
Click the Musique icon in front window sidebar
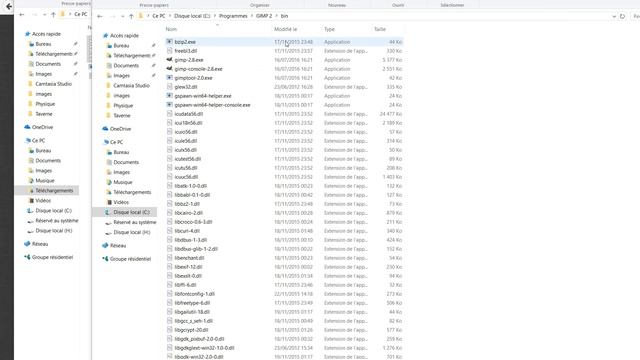point(109,182)
